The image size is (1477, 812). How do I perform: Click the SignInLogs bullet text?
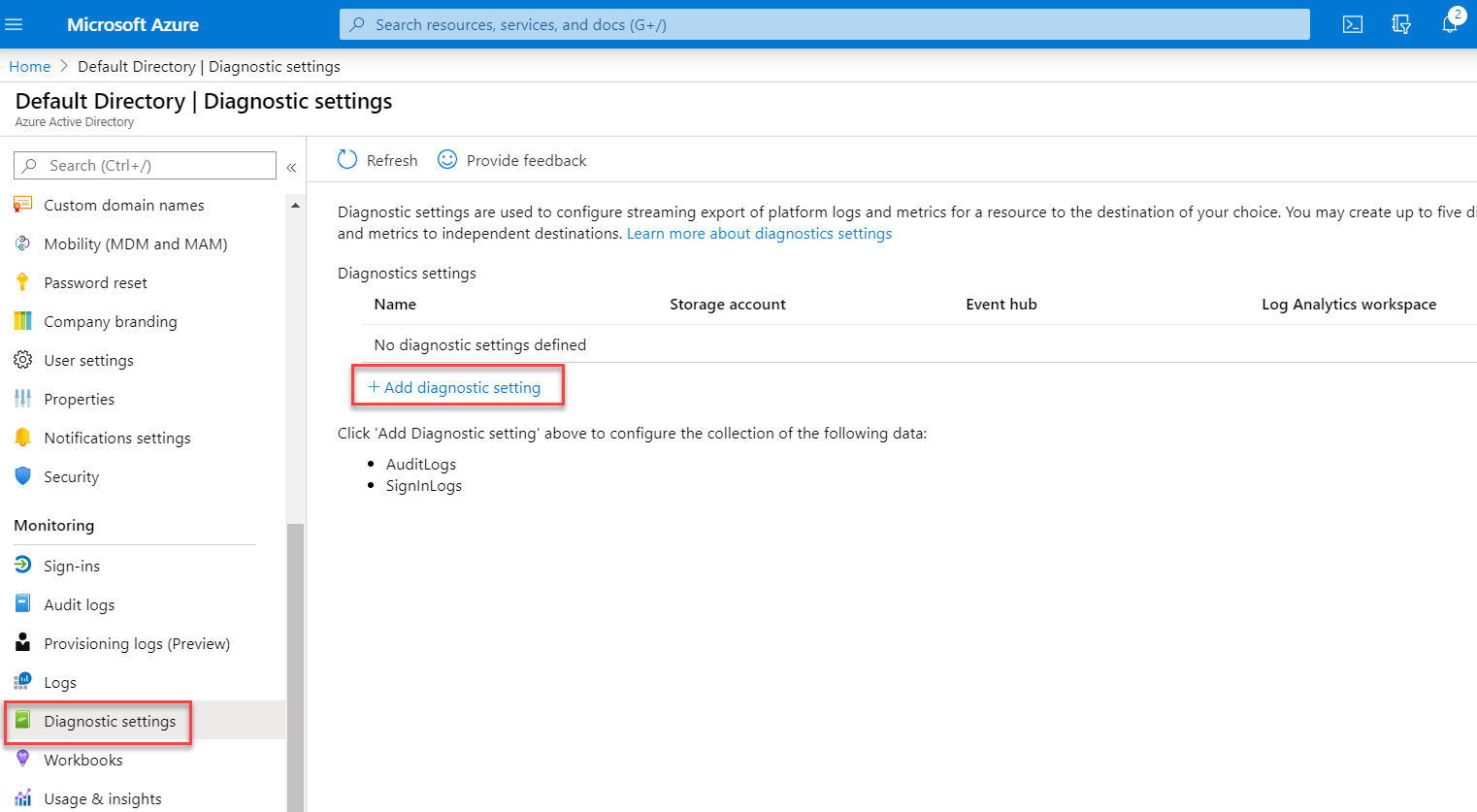(x=424, y=485)
